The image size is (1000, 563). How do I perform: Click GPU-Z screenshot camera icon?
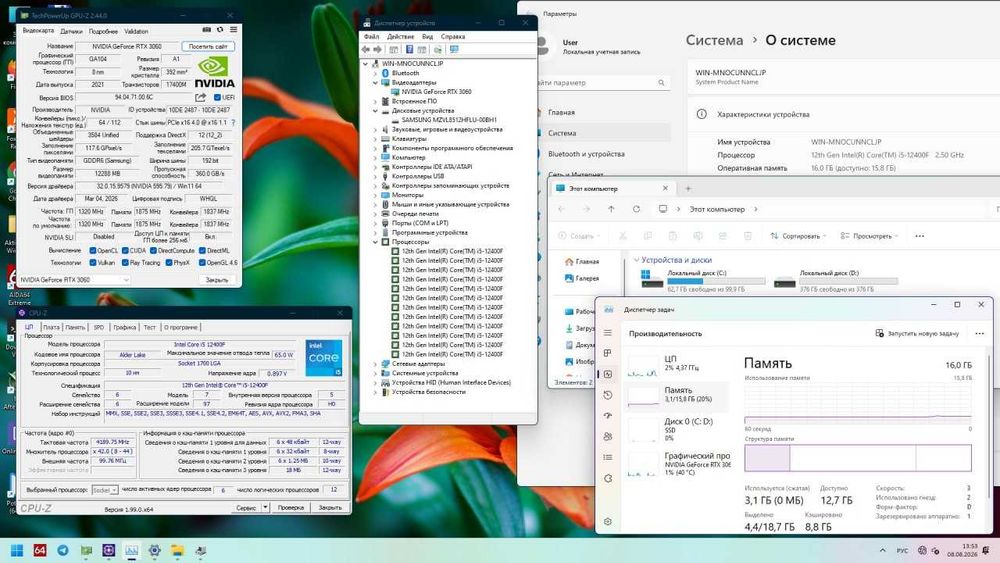(207, 30)
